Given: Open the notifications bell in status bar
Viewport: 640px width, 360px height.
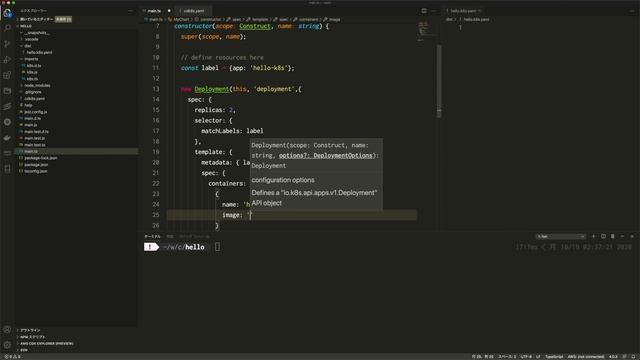Looking at the screenshot, I should click(634, 357).
